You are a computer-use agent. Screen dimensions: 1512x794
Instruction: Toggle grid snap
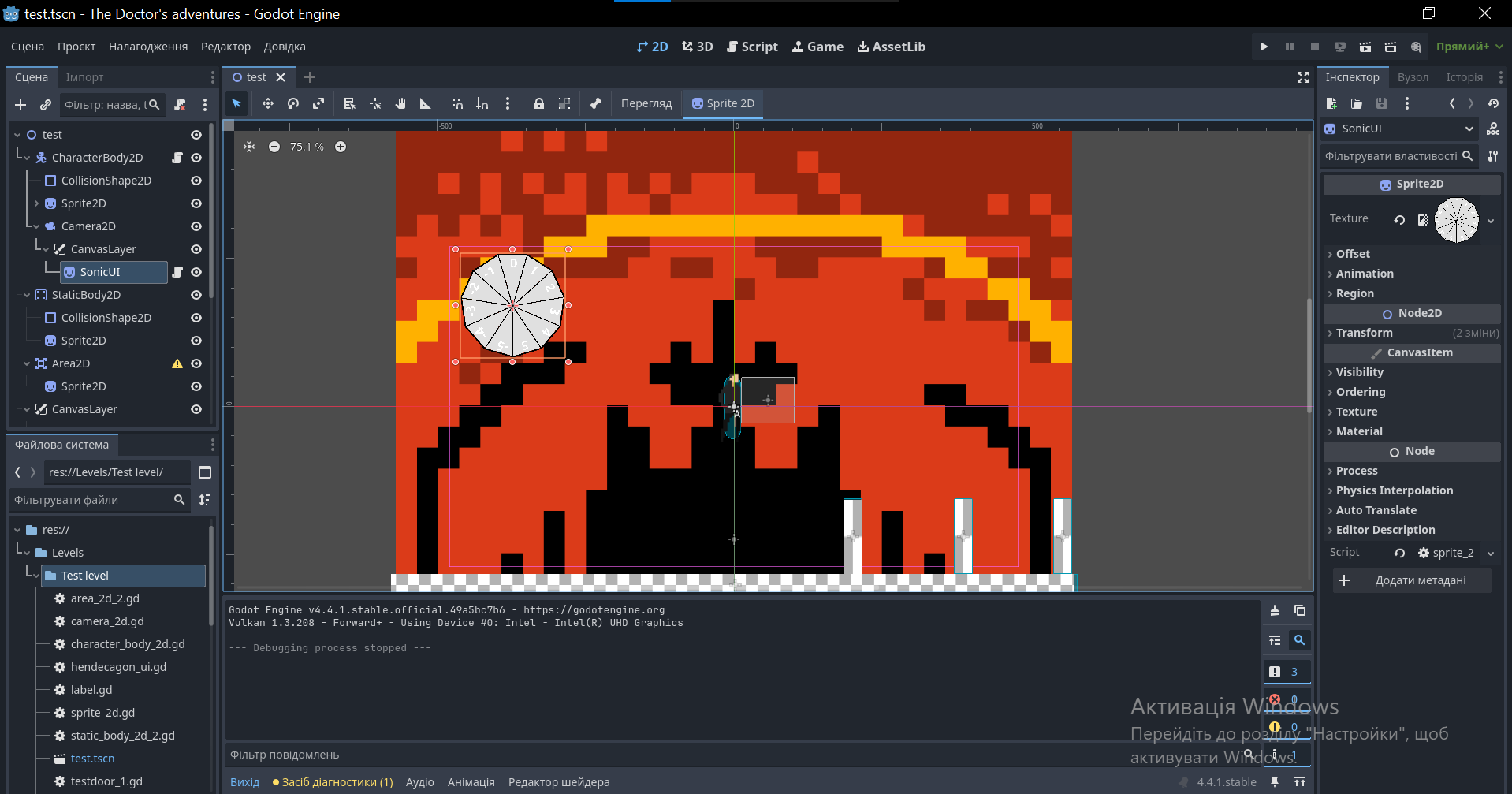coord(482,103)
